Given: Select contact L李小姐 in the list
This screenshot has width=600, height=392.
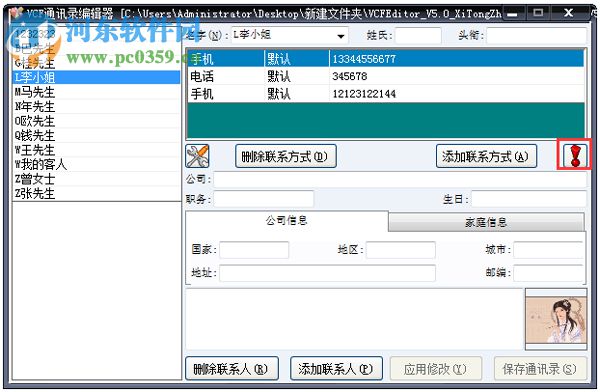Looking at the screenshot, I should click(x=96, y=77).
